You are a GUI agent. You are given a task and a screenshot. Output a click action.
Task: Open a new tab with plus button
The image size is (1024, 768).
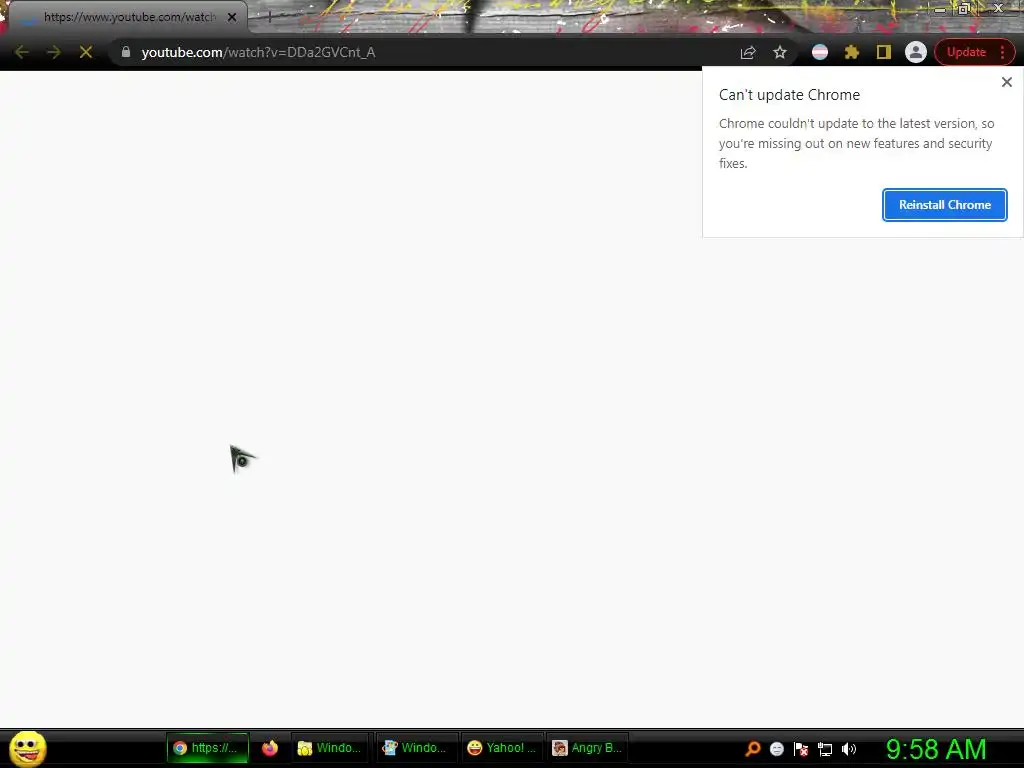click(269, 17)
